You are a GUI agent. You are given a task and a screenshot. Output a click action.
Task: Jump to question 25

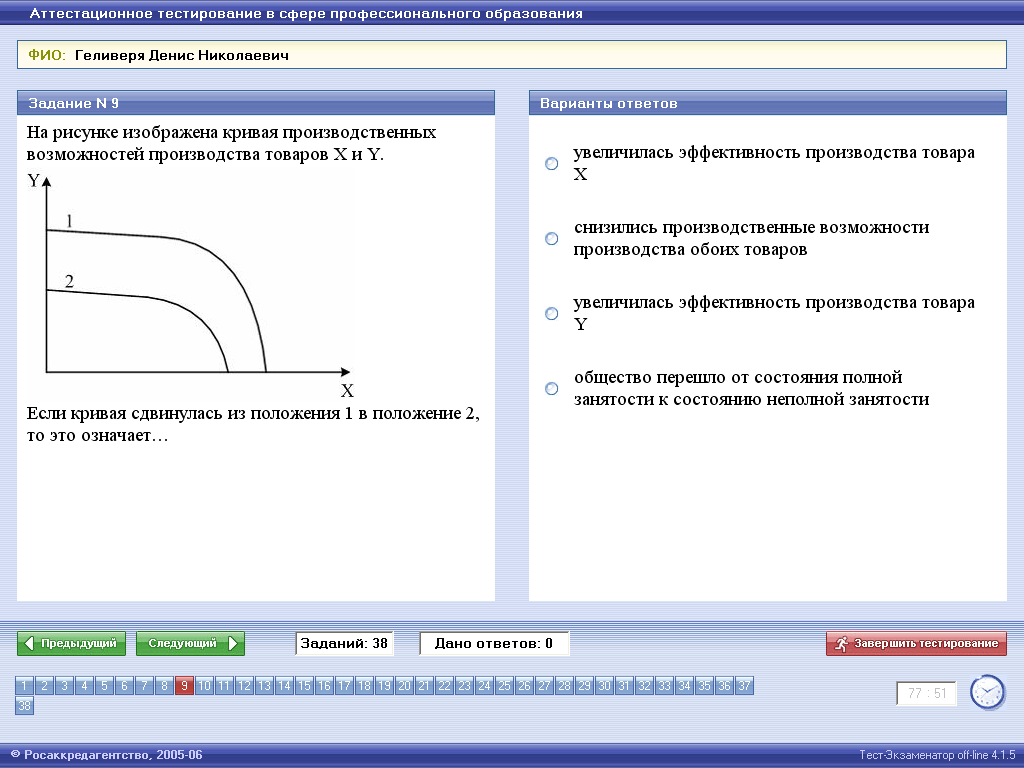pos(504,686)
